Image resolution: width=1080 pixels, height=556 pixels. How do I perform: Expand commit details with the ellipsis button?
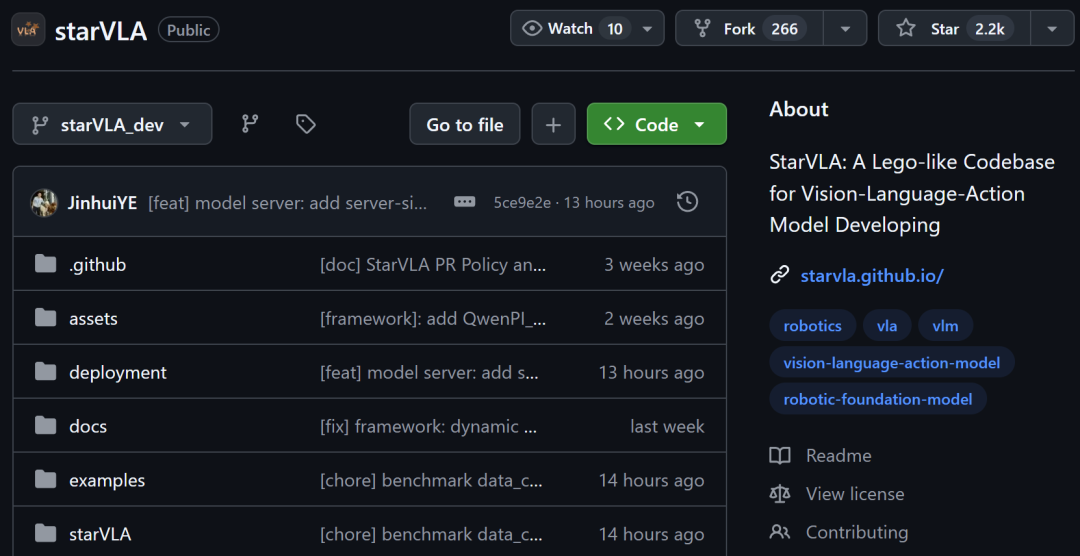[x=464, y=202]
